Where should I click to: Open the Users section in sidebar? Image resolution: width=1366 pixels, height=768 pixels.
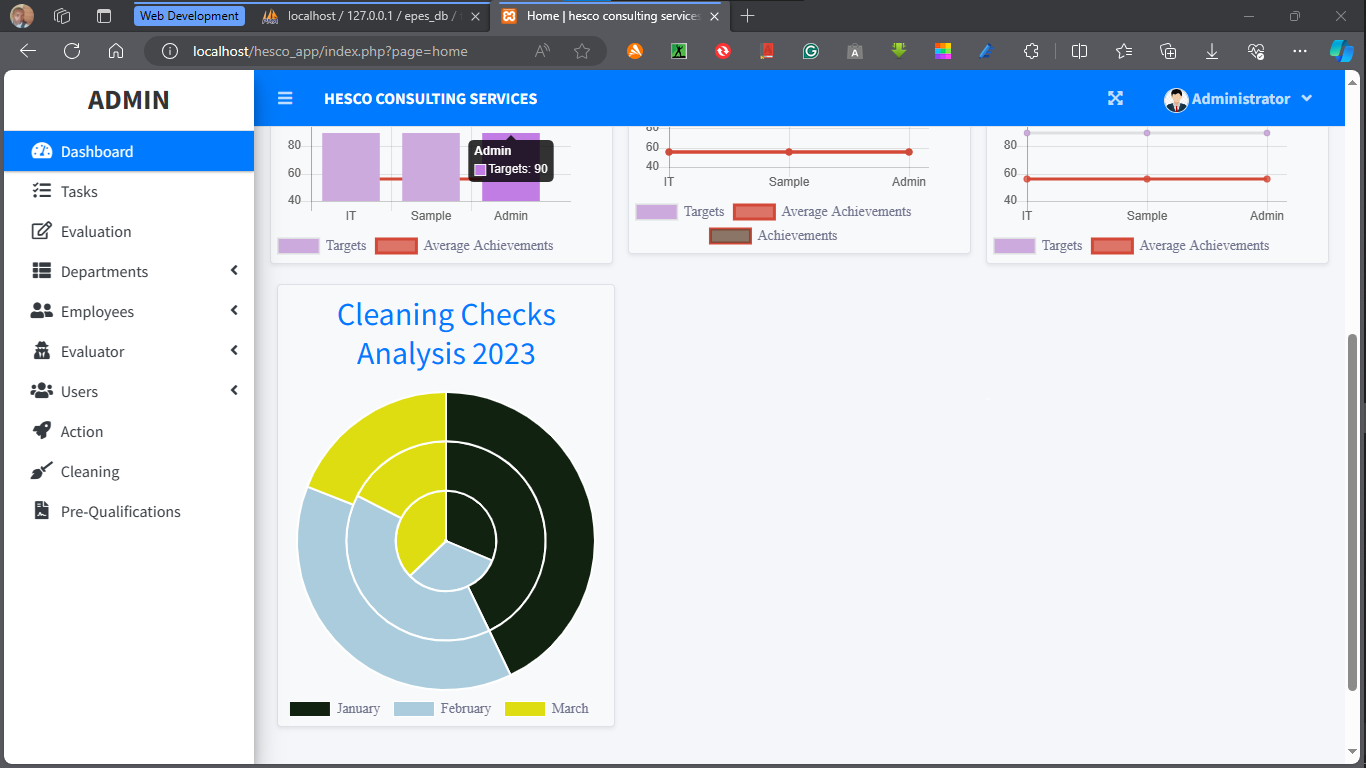coord(80,391)
